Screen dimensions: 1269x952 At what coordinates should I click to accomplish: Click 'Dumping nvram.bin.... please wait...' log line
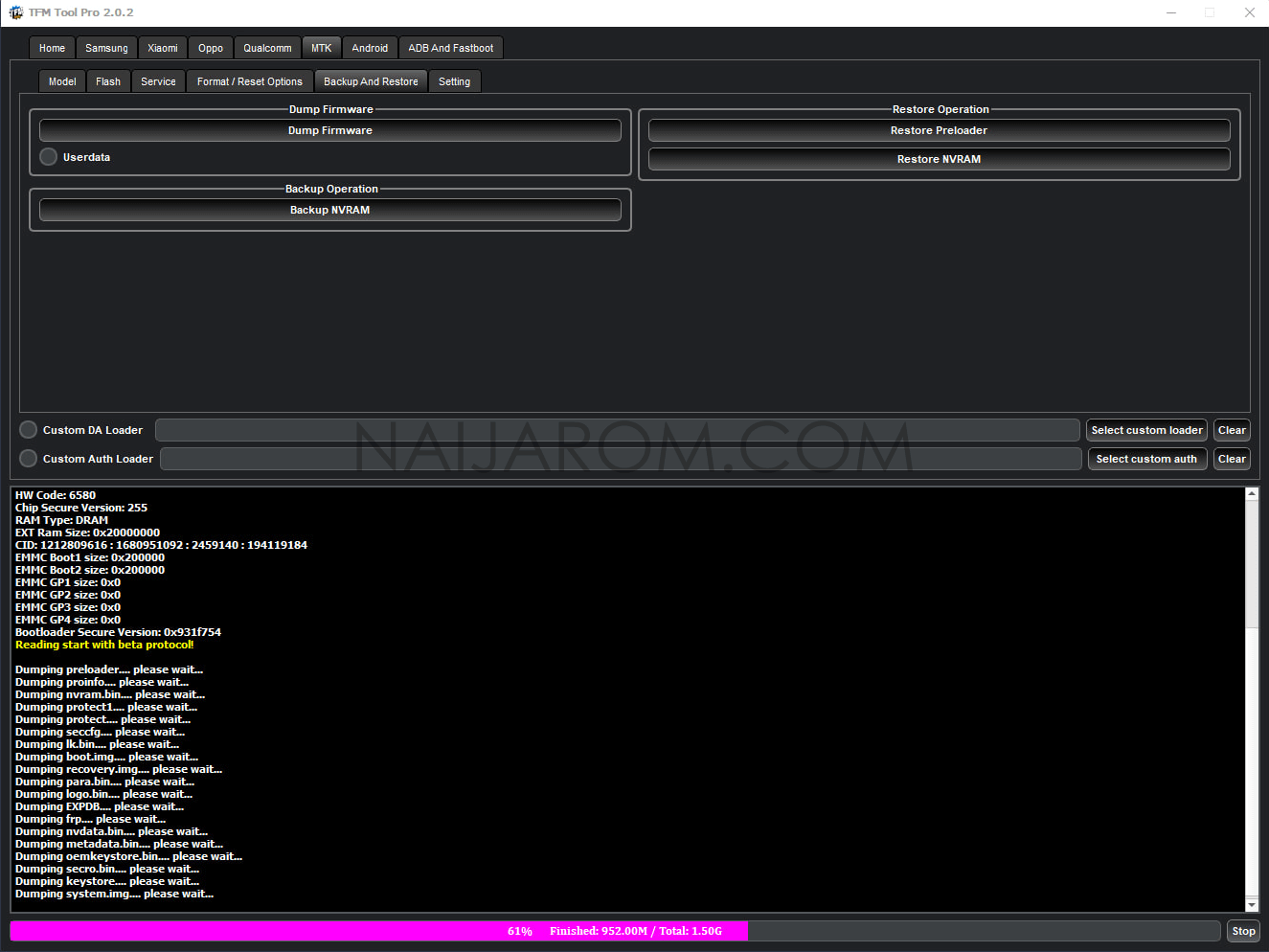110,694
